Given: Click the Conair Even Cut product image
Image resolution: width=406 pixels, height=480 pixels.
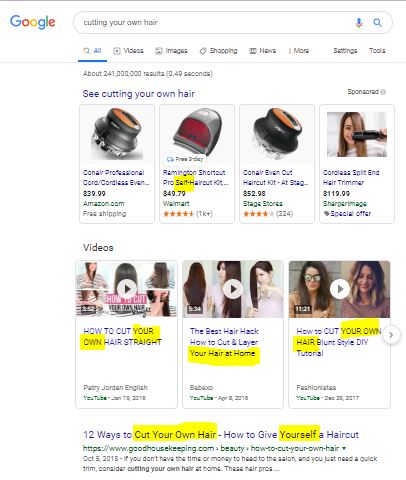Looking at the screenshot, I should pos(277,134).
